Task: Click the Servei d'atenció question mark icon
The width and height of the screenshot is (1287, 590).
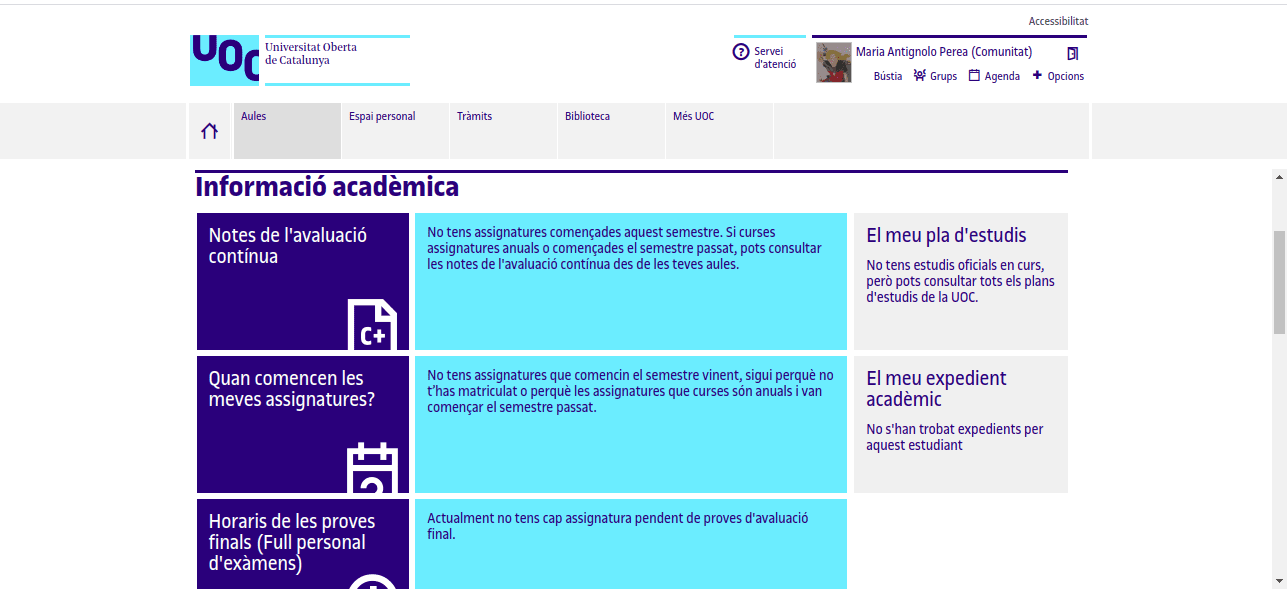Action: pos(741,52)
